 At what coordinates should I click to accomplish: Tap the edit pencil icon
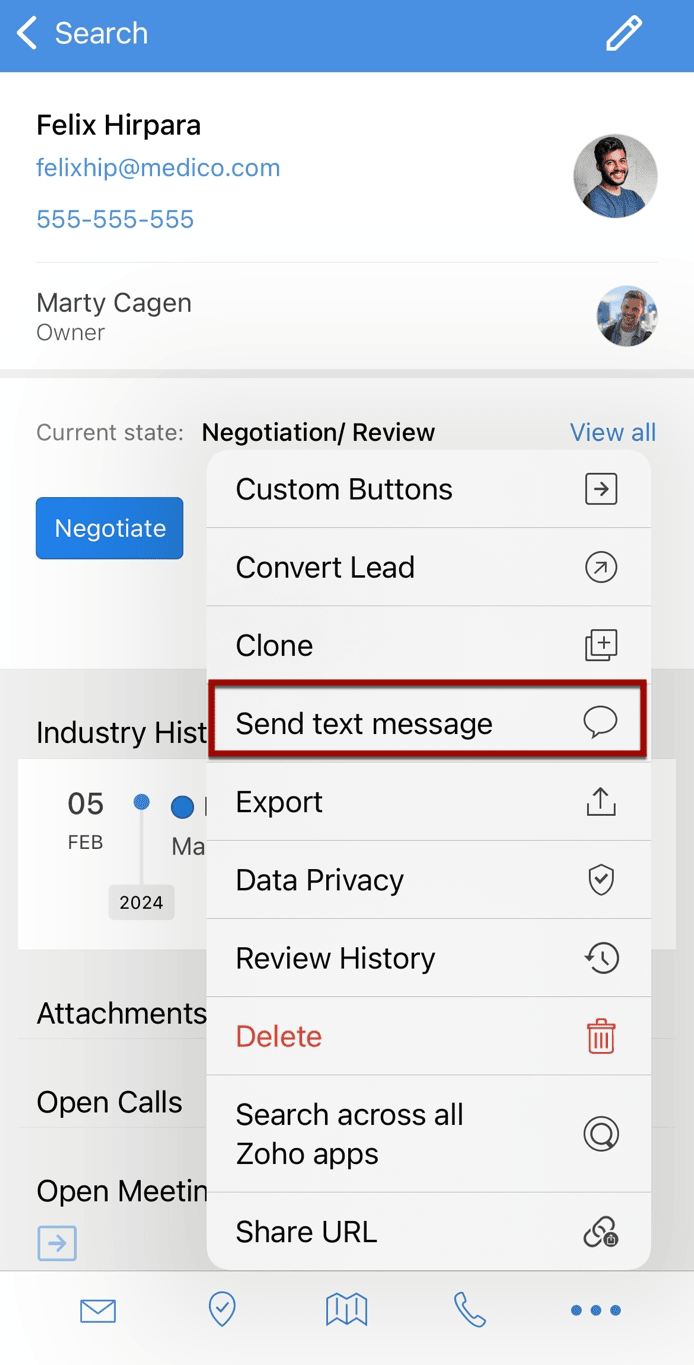click(623, 33)
